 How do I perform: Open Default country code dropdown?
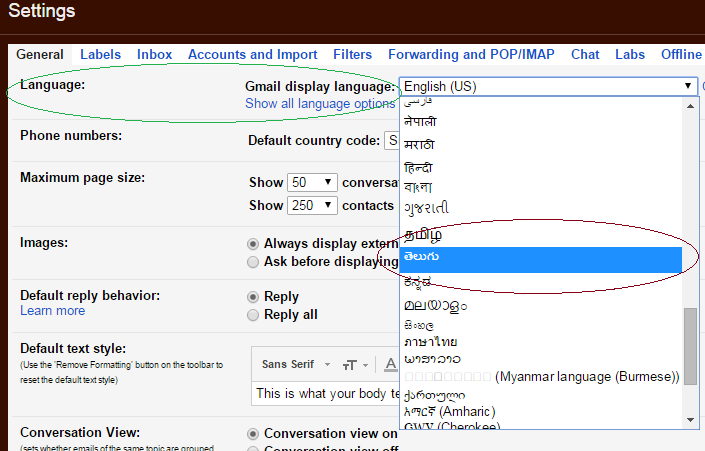tap(392, 140)
